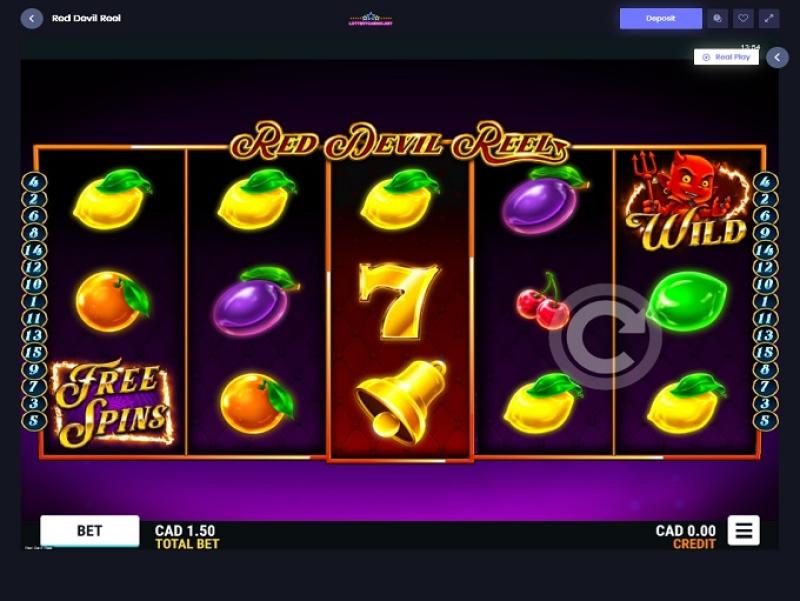Screen dimensions: 800x601
Task: Open the hamburger menu next to Credit
Action: (x=743, y=531)
